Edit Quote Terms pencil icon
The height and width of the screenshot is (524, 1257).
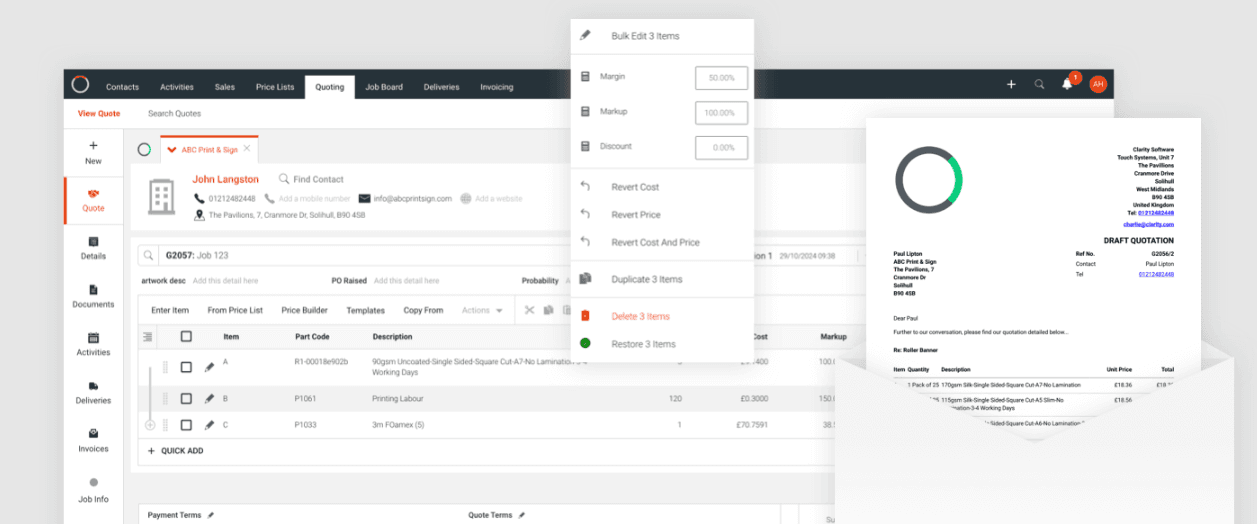[520, 515]
